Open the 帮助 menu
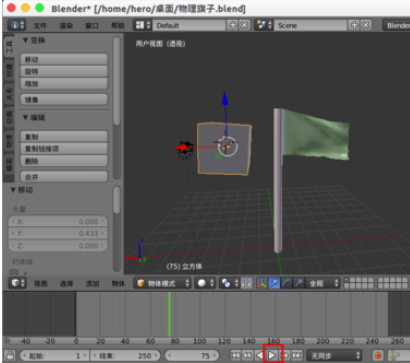 point(118,26)
